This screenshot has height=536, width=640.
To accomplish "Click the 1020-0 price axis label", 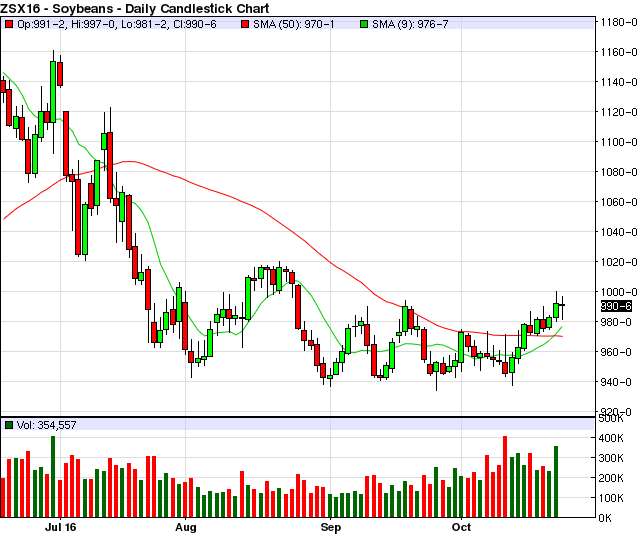I will click(x=618, y=262).
